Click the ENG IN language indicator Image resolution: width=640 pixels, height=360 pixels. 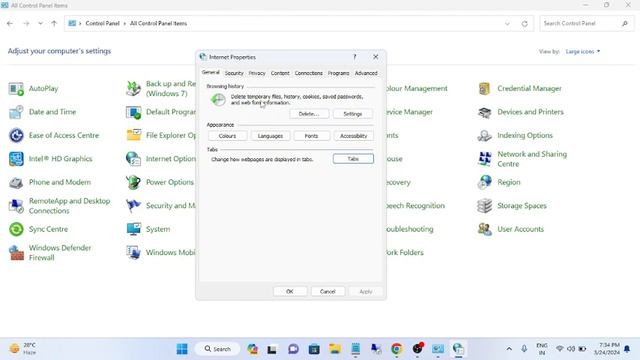(x=542, y=349)
